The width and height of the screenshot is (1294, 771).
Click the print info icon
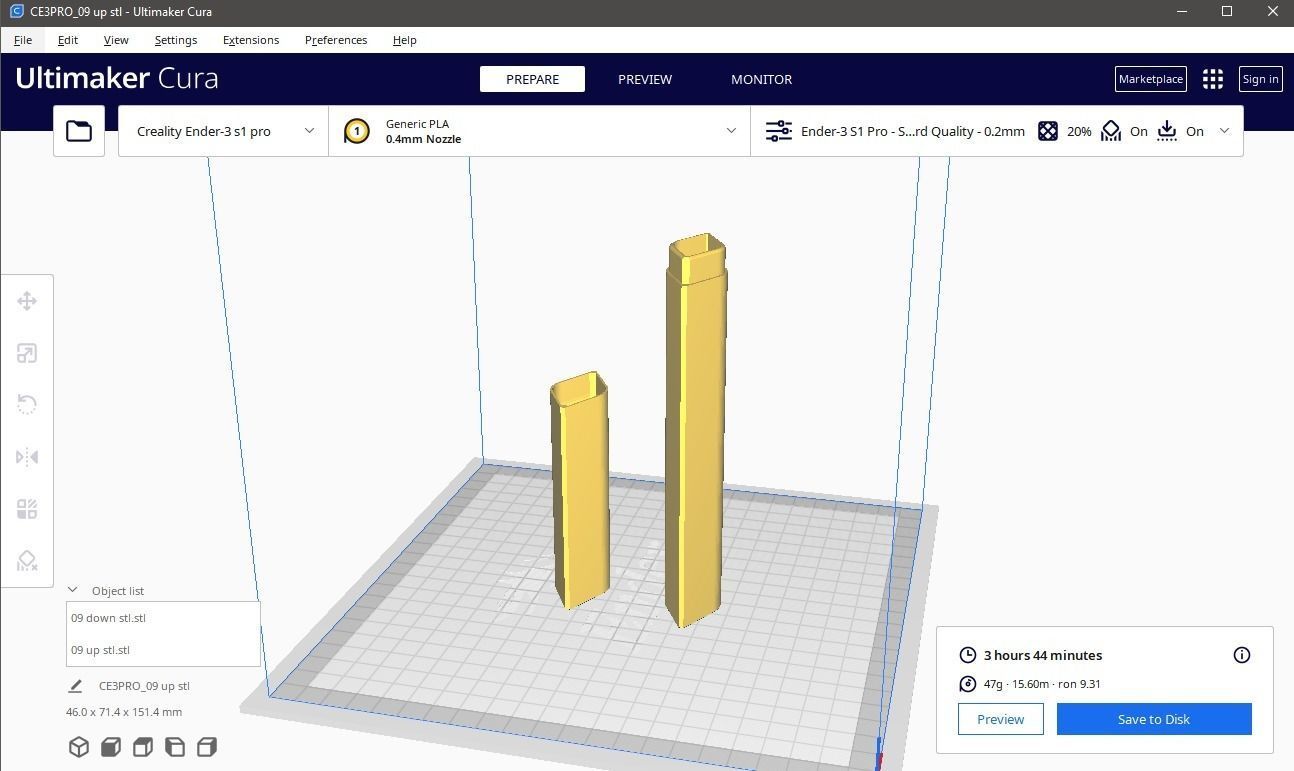coord(1242,655)
